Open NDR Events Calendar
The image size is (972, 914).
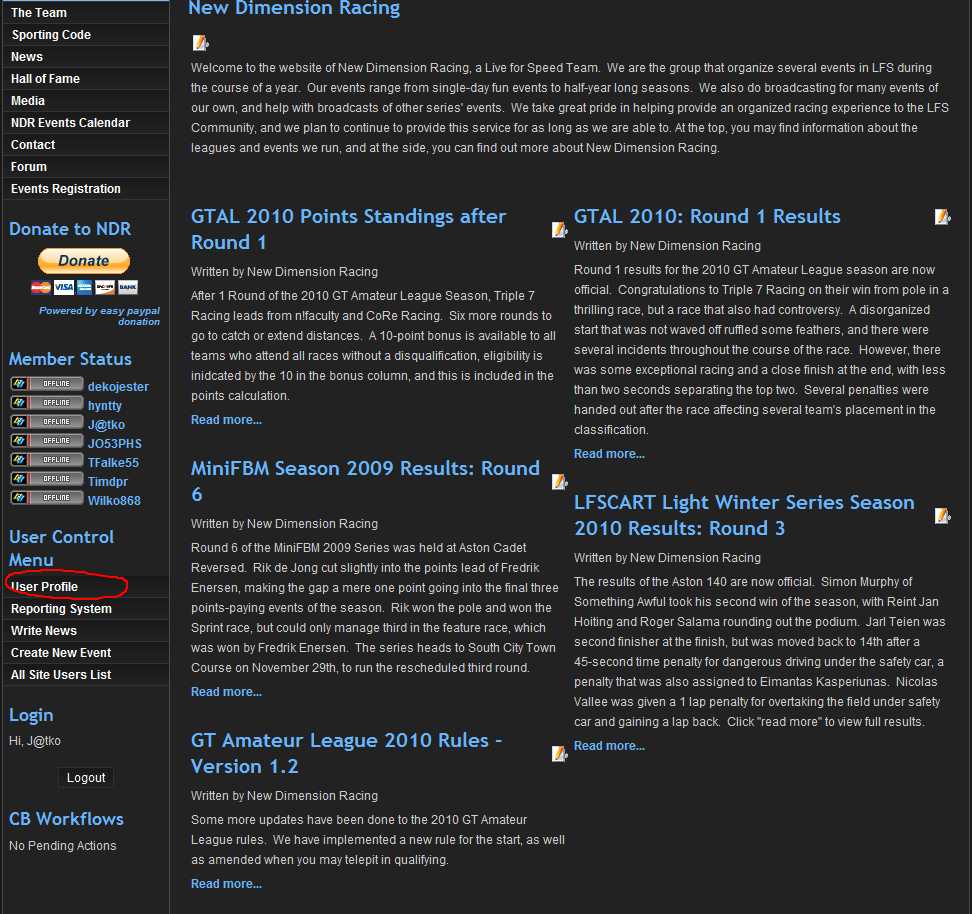86,123
